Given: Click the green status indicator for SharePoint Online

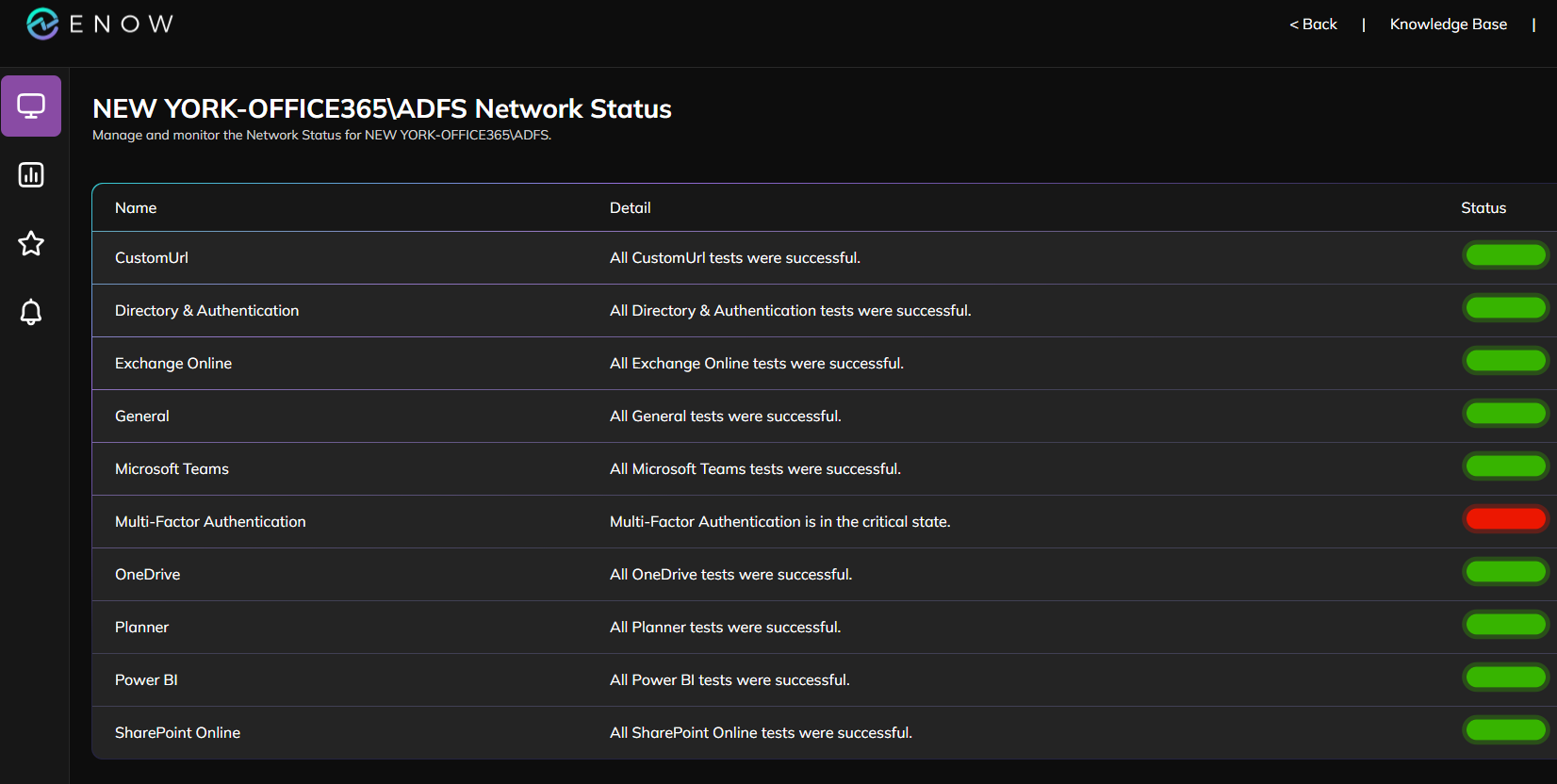Looking at the screenshot, I should tap(1505, 730).
